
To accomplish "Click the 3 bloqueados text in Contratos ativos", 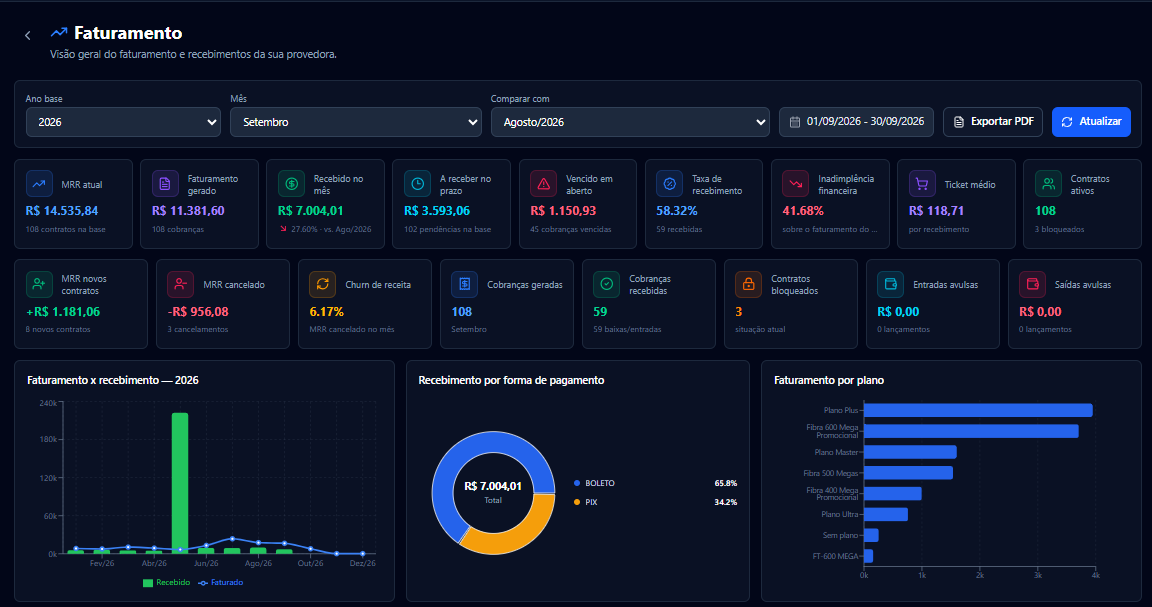I will pos(1059,229).
